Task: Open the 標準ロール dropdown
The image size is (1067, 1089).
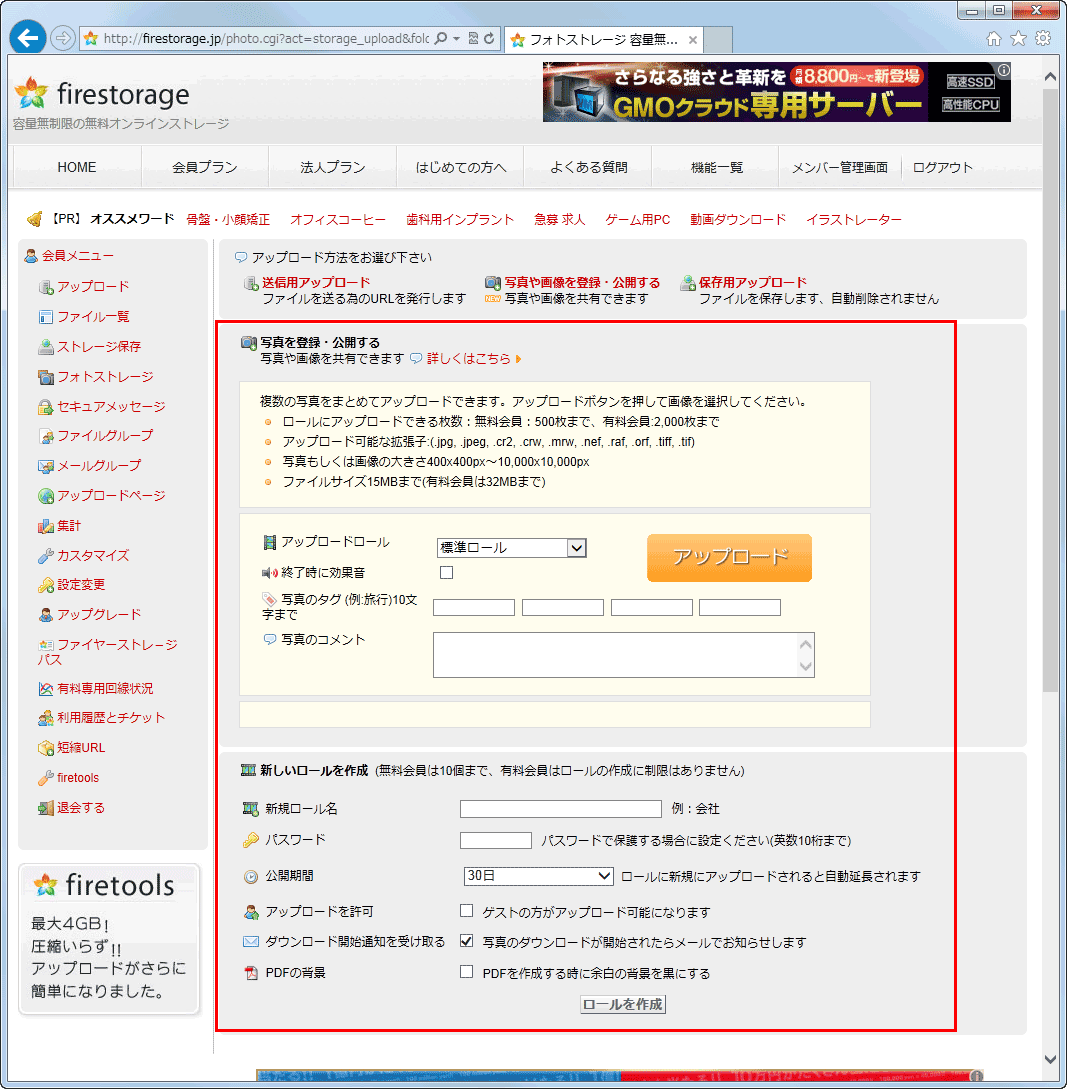Action: [511, 548]
